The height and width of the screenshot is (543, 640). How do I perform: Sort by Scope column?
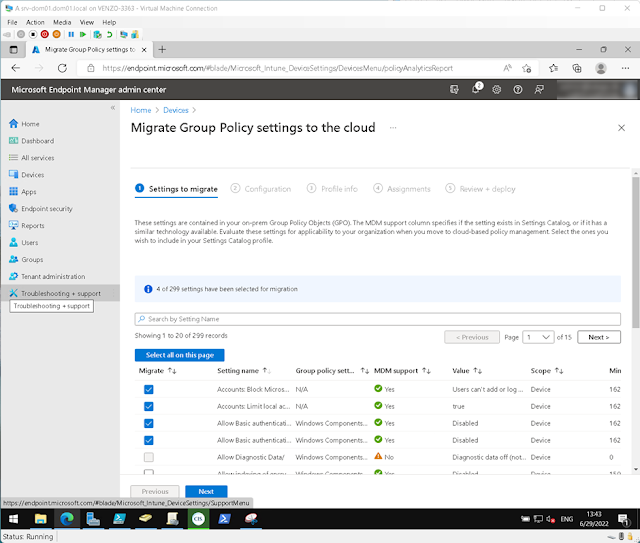[x=547, y=371]
